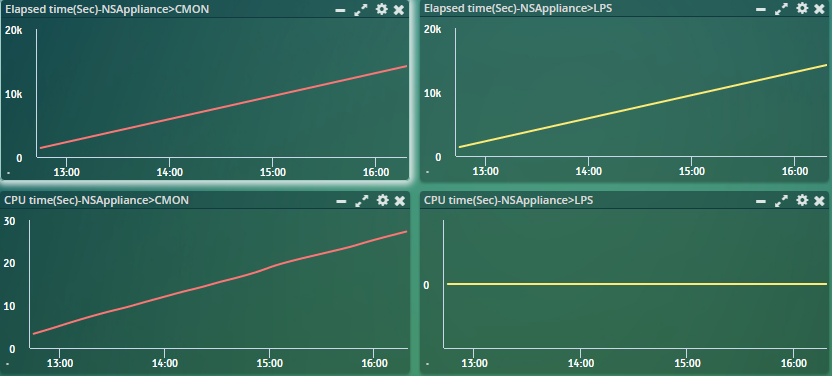This screenshot has width=832, height=376.
Task: Click the 20 axis label in CPU time CMON graph
Action: pyautogui.click(x=10, y=264)
